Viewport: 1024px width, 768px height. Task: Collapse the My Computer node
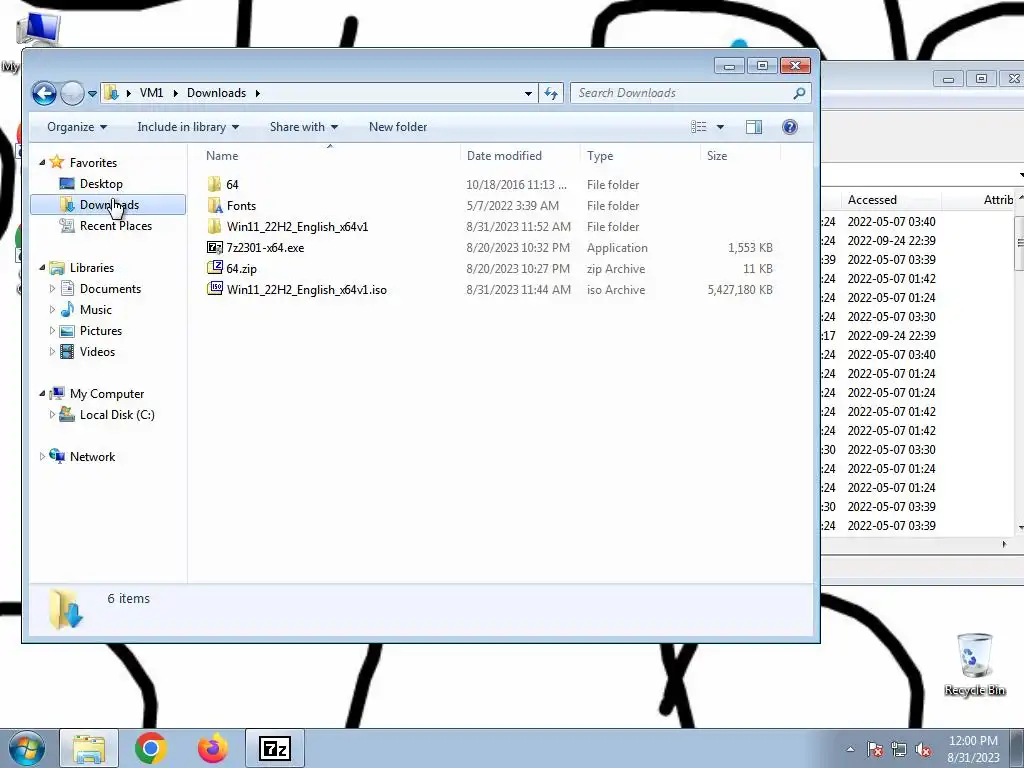[42, 394]
